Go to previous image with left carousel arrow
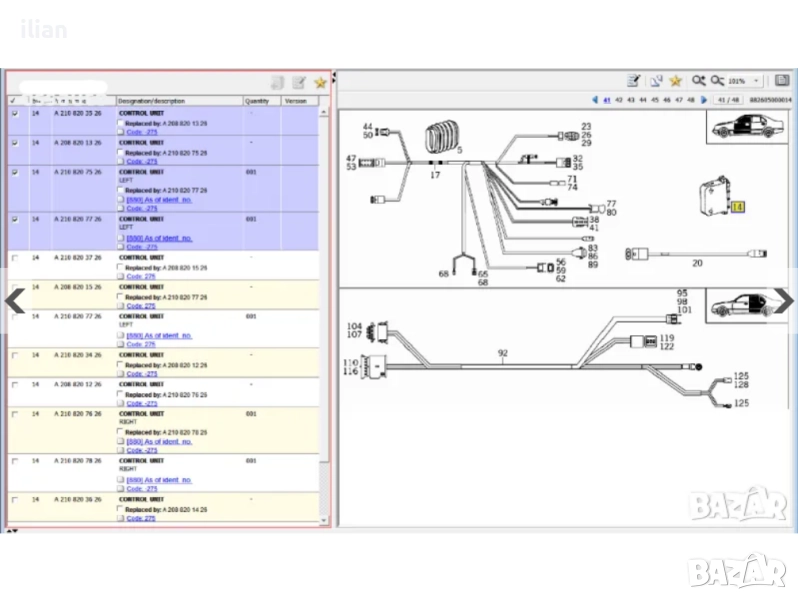This screenshot has height=600, width=798. [x=16, y=300]
